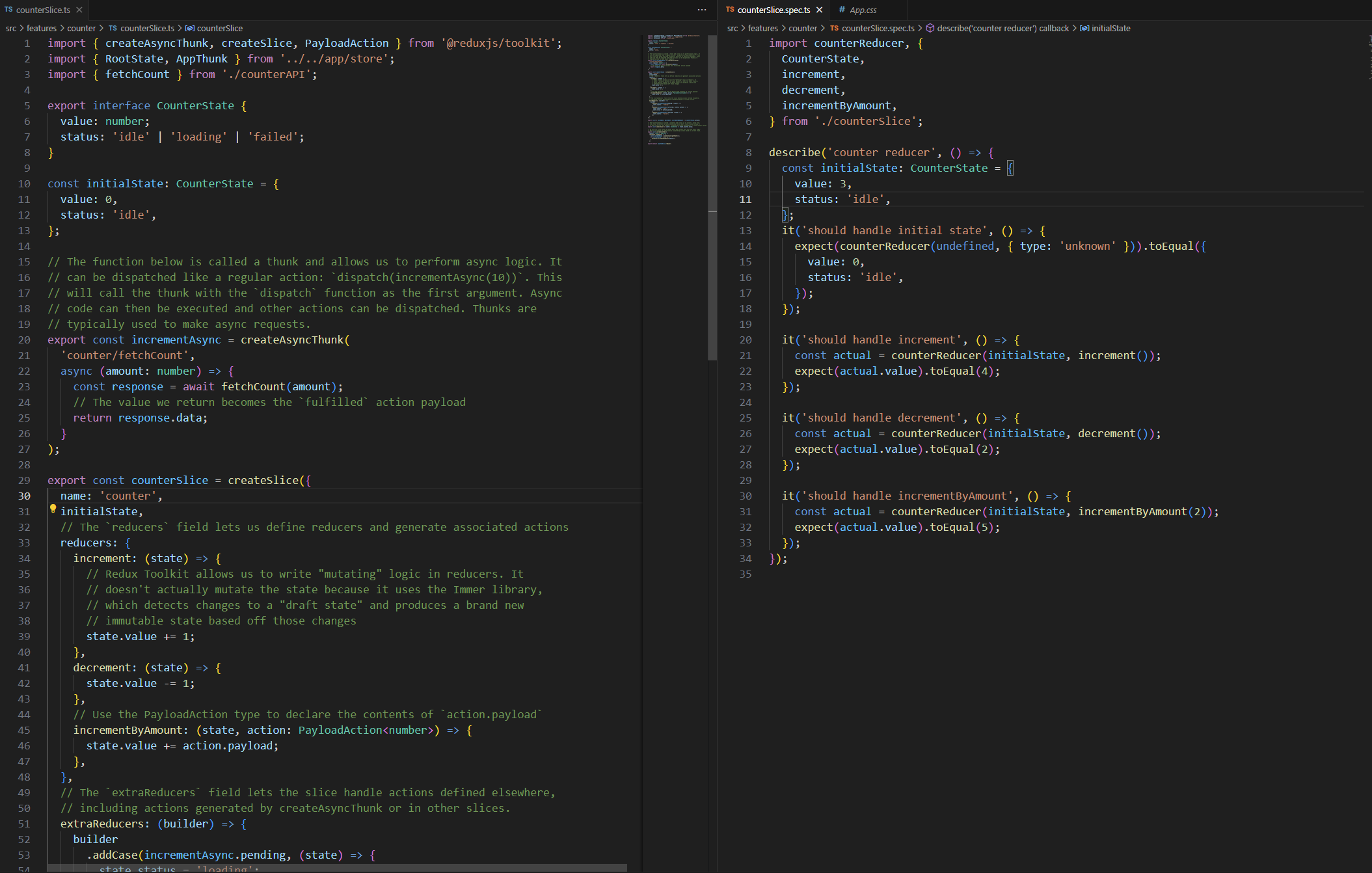1372x873 pixels.
Task: Click 'incrementAsync' in the export const declaration
Action: click(176, 340)
